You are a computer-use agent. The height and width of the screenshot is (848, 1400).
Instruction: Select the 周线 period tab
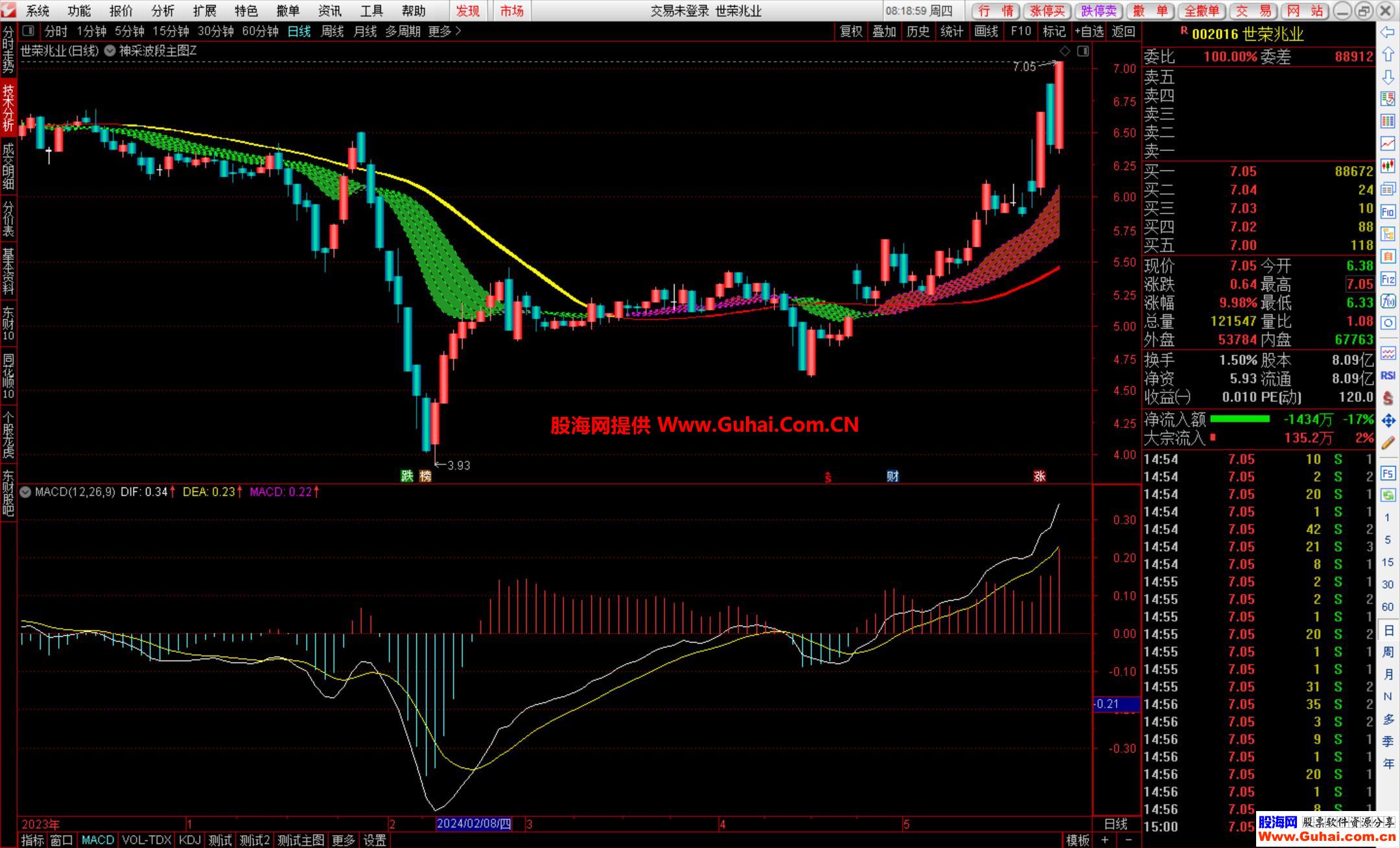coord(332,31)
